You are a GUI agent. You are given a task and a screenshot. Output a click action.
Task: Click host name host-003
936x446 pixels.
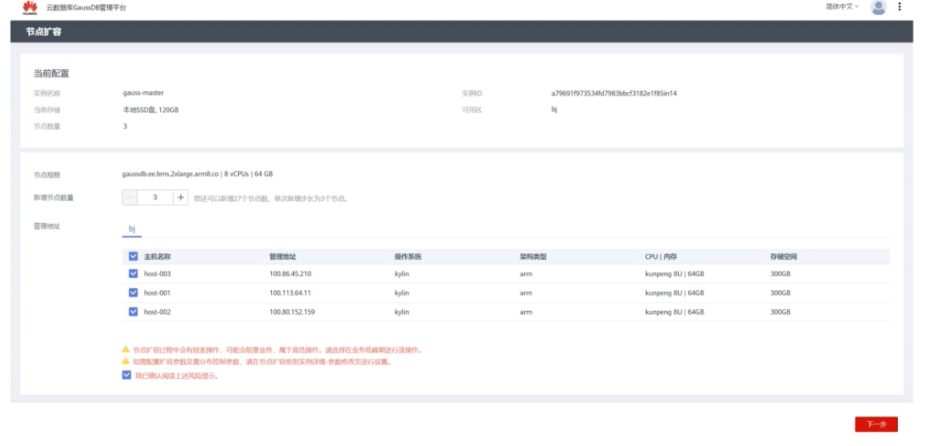coord(158,274)
